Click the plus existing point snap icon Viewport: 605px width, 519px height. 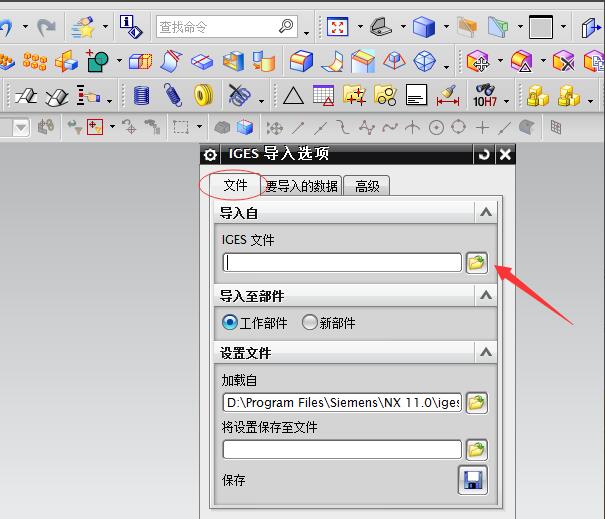pyautogui.click(x=482, y=127)
